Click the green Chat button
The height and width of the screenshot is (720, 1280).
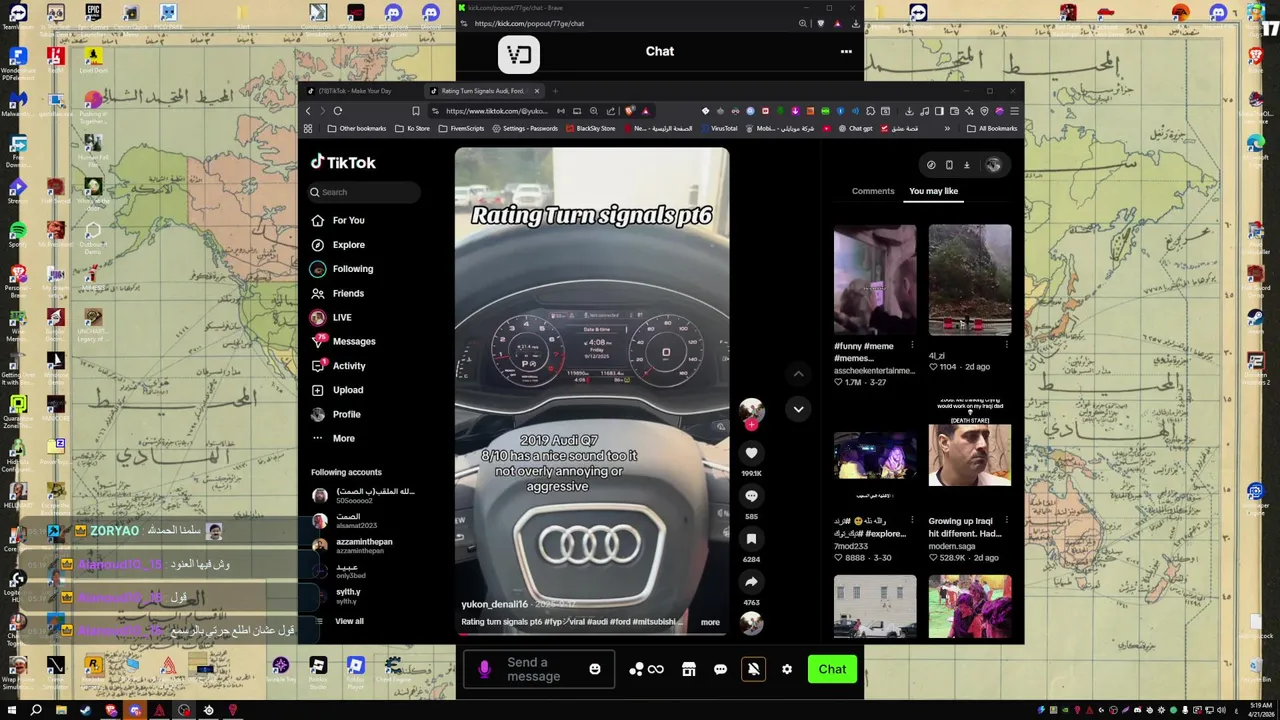click(832, 669)
